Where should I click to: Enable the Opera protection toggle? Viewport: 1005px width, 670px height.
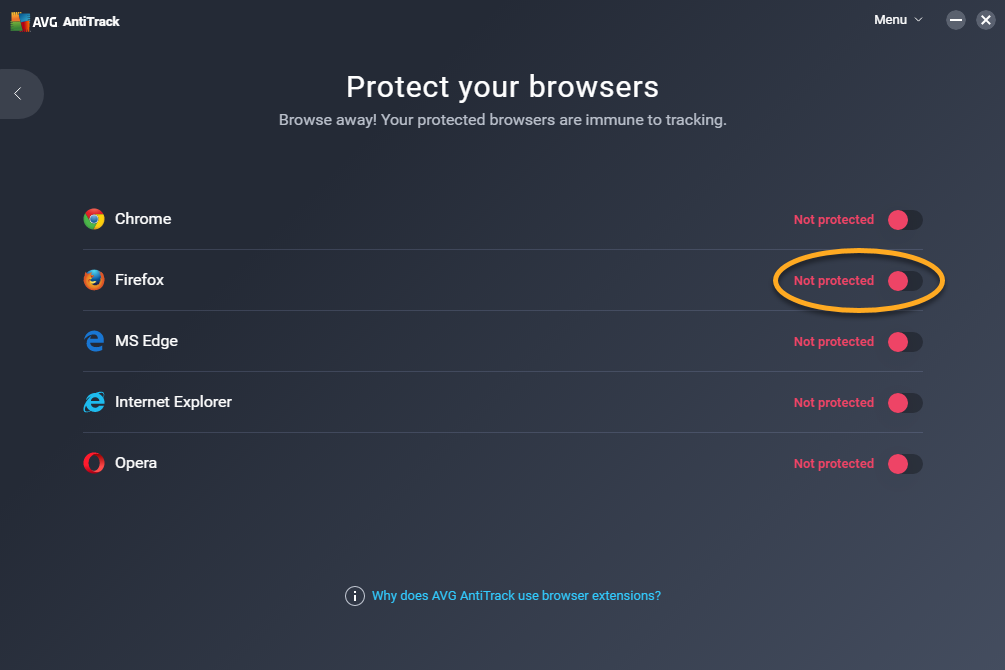pyautogui.click(x=904, y=464)
